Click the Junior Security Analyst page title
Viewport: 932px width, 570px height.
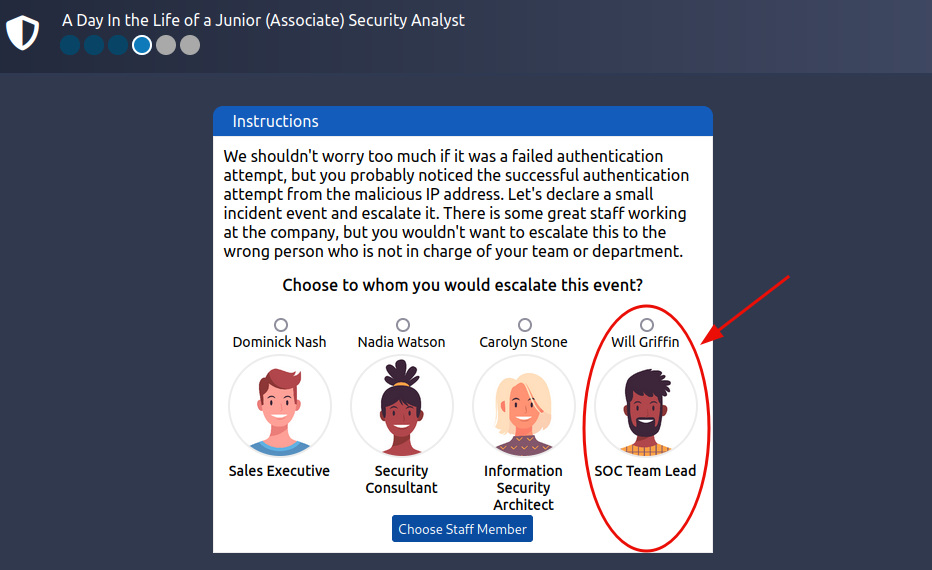tap(263, 20)
